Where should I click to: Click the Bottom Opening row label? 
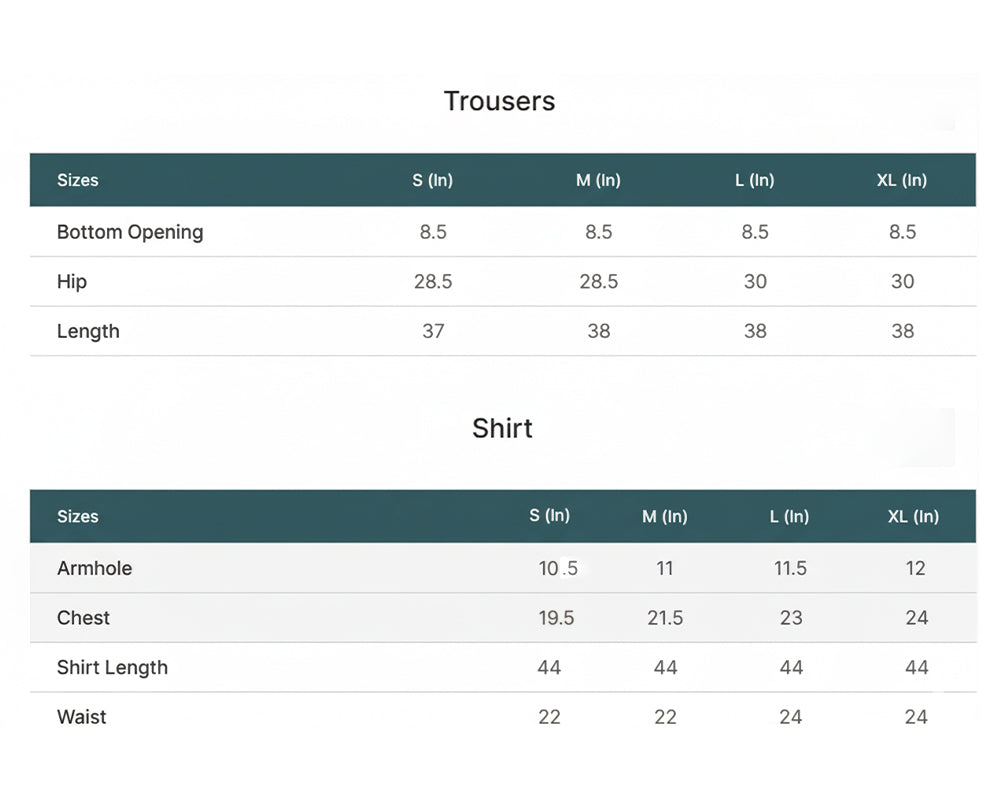pyautogui.click(x=130, y=232)
